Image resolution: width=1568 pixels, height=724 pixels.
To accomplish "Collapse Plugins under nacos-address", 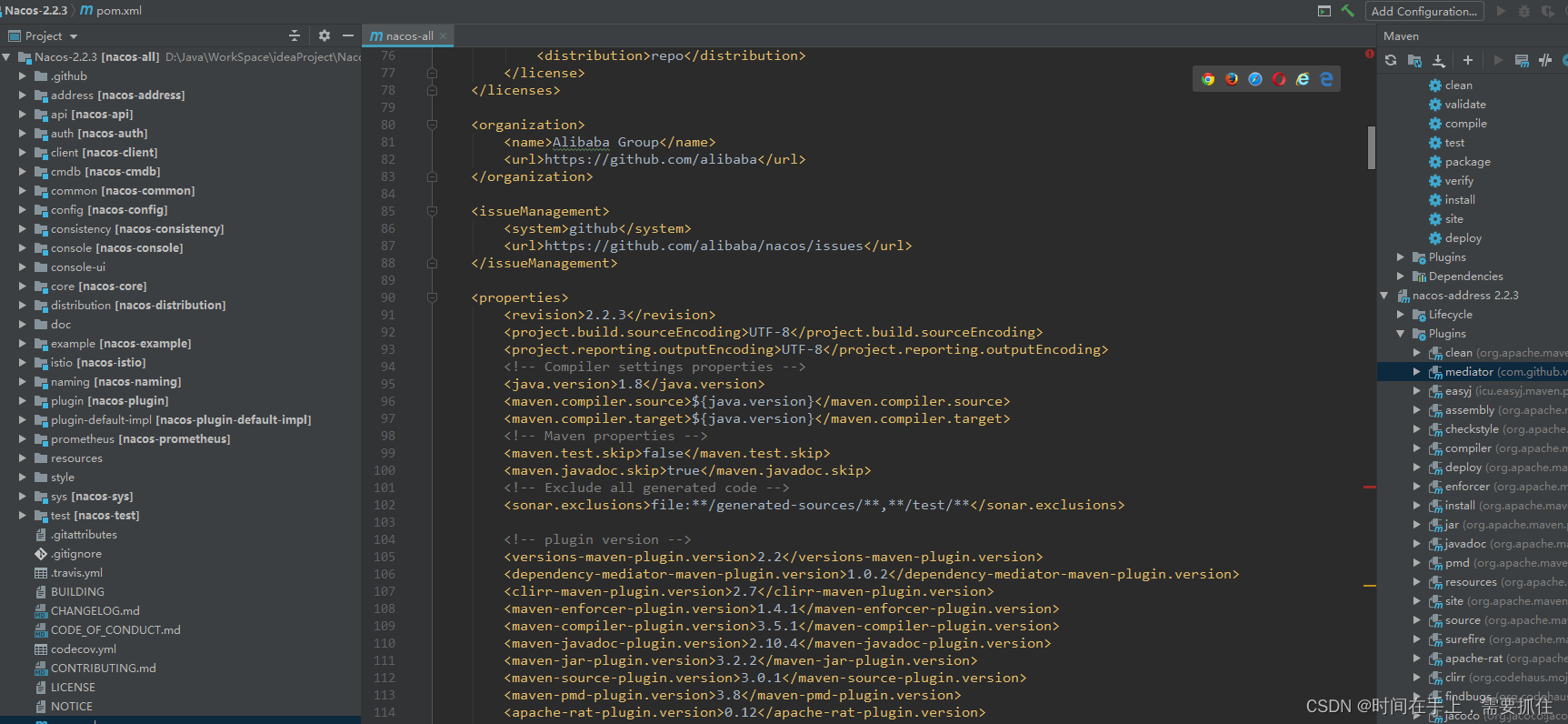I will click(1401, 333).
